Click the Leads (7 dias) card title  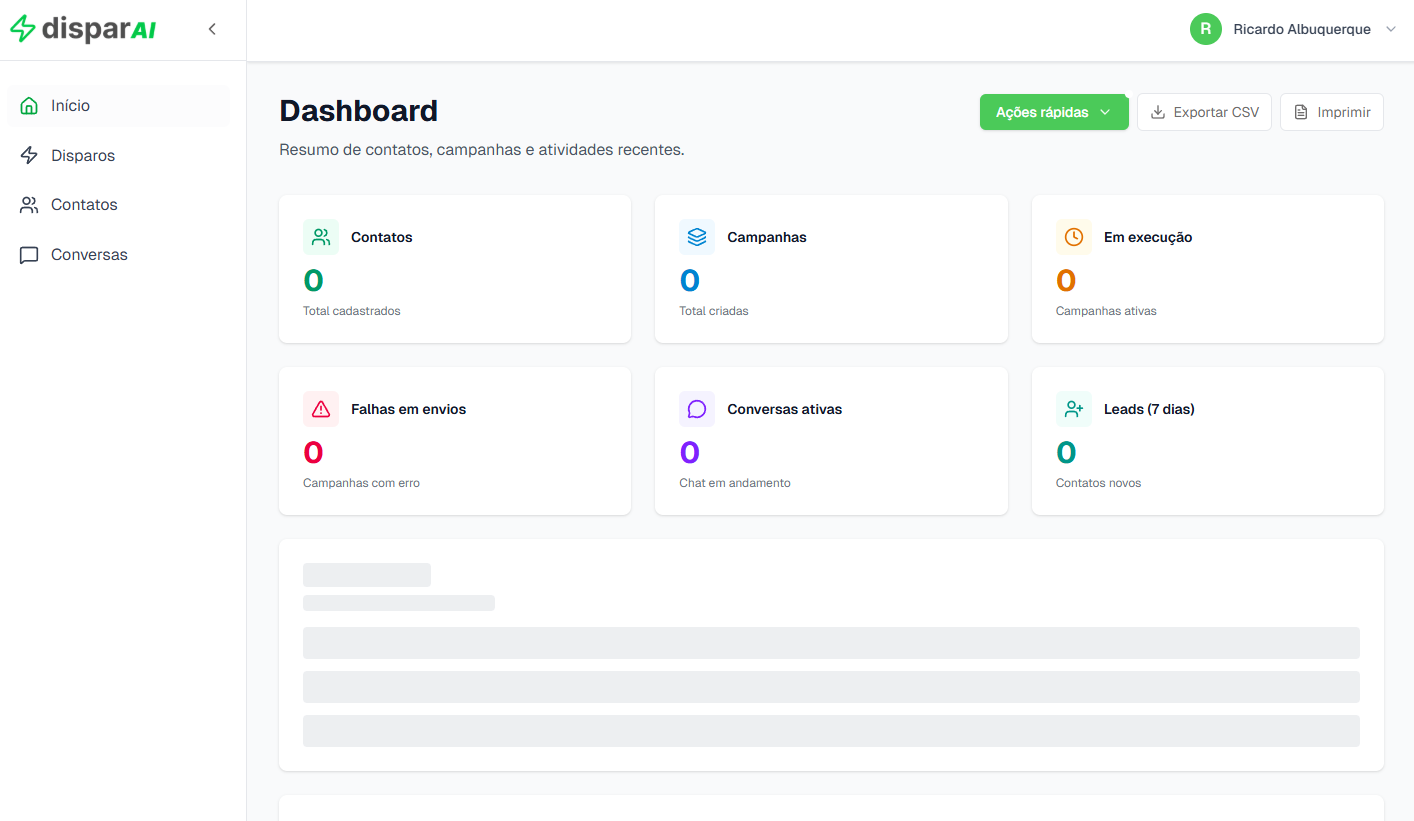pos(1149,409)
